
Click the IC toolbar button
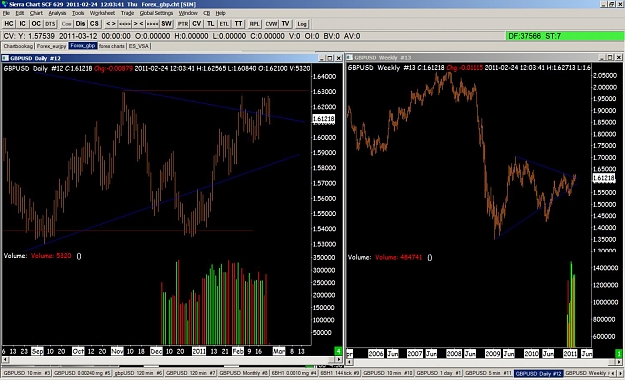coord(22,24)
